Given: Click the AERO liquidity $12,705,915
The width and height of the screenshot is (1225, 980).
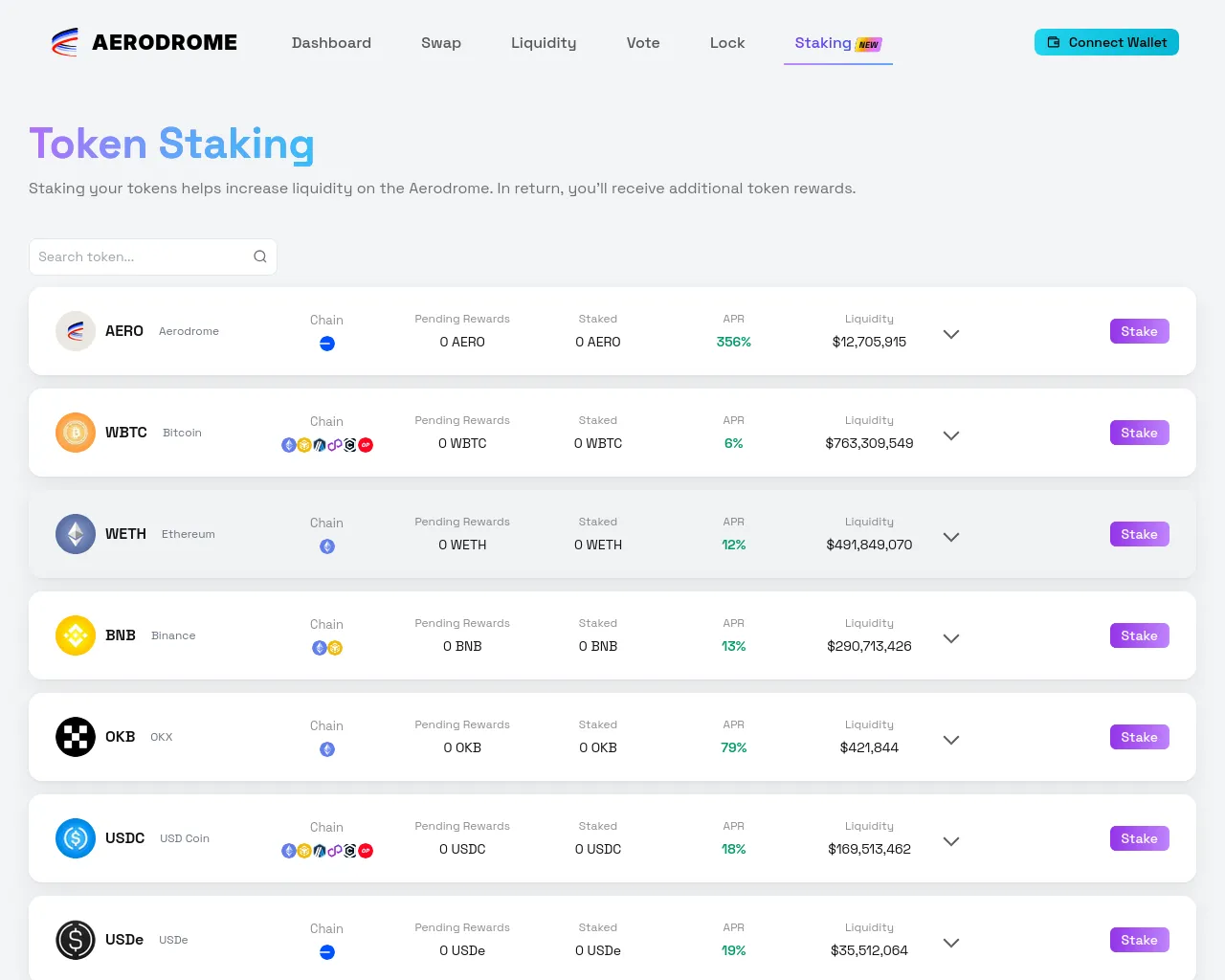Looking at the screenshot, I should (869, 342).
